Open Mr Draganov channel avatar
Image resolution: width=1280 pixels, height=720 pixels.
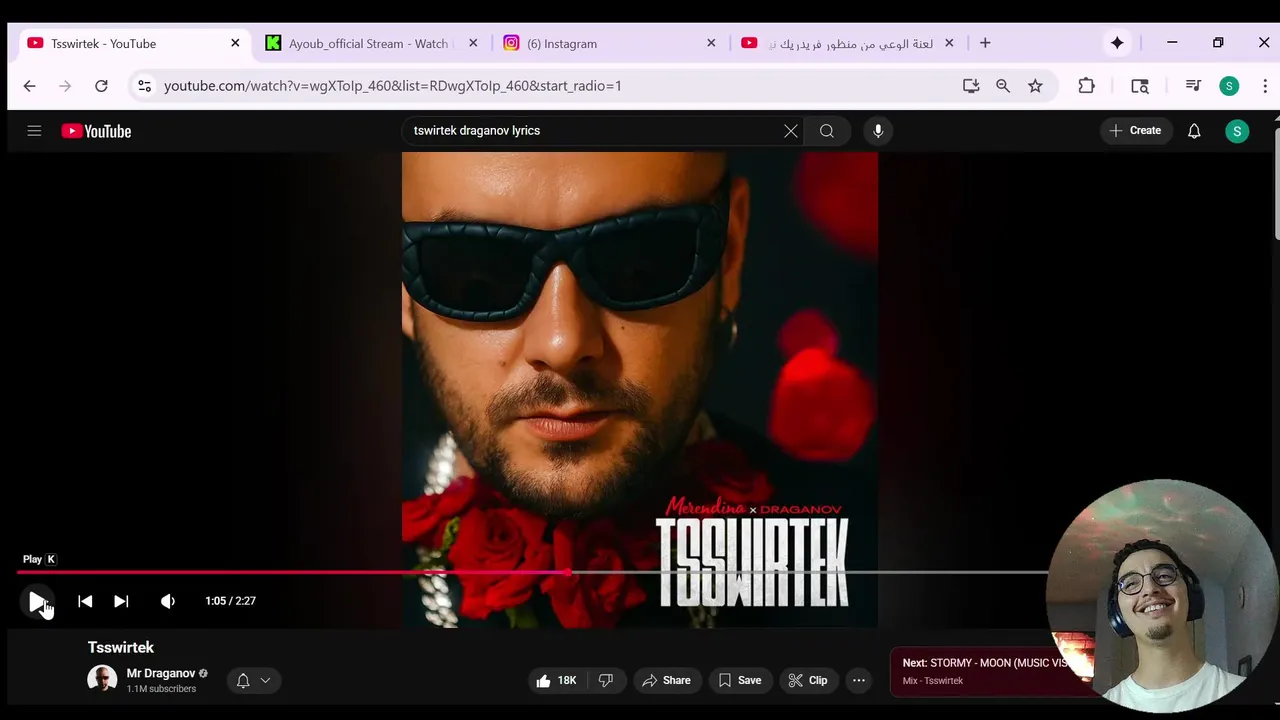tap(102, 679)
